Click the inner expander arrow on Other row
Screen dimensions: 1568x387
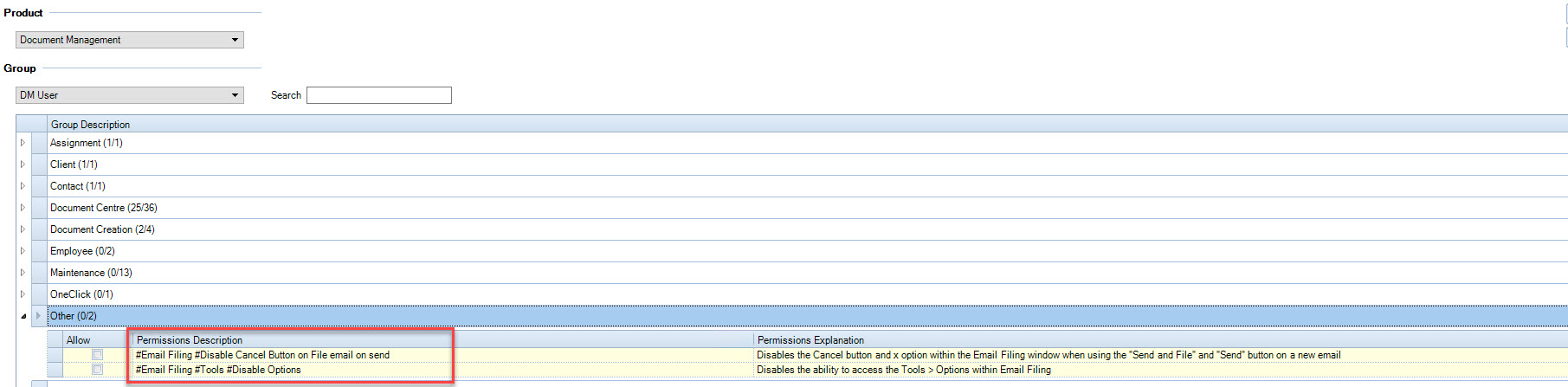pos(38,316)
